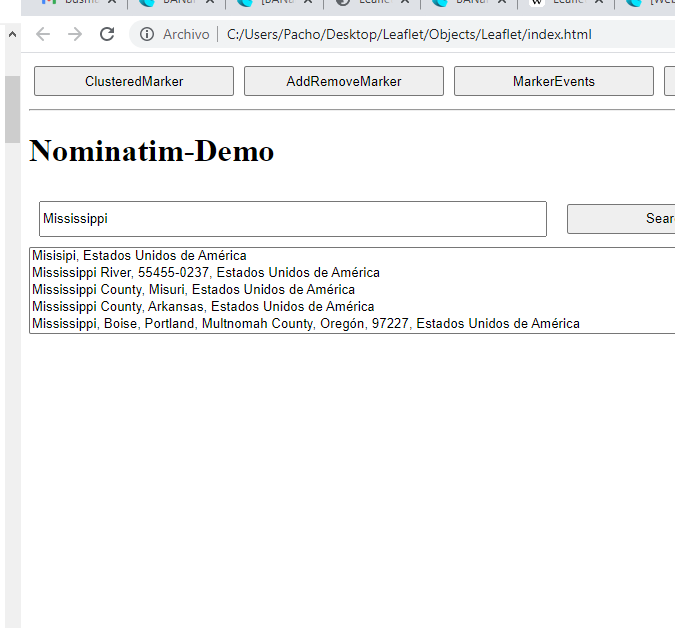
Task: Reload the page with the refresh icon
Action: [x=107, y=34]
